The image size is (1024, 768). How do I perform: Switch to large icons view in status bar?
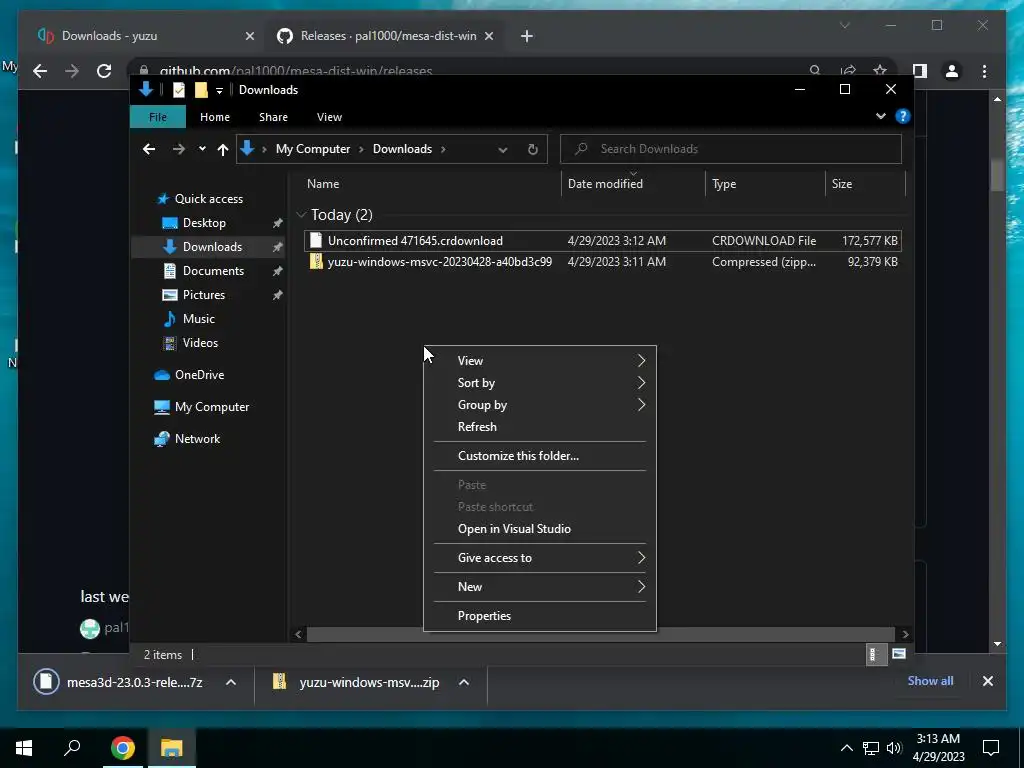(899, 654)
